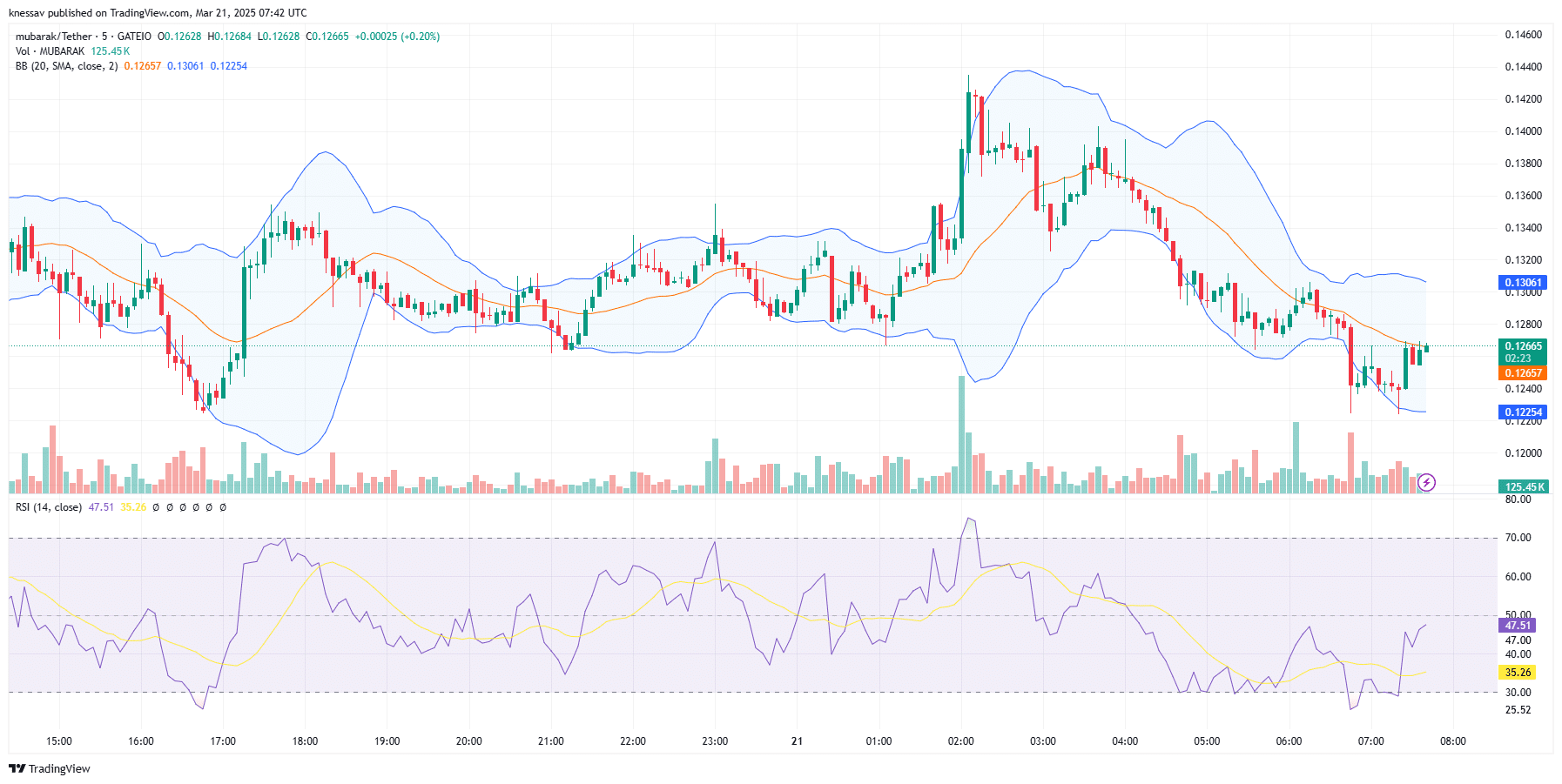Screen dimensions: 1562x784
Task: Click the 08:00 time axis label
Action: click(x=1453, y=741)
